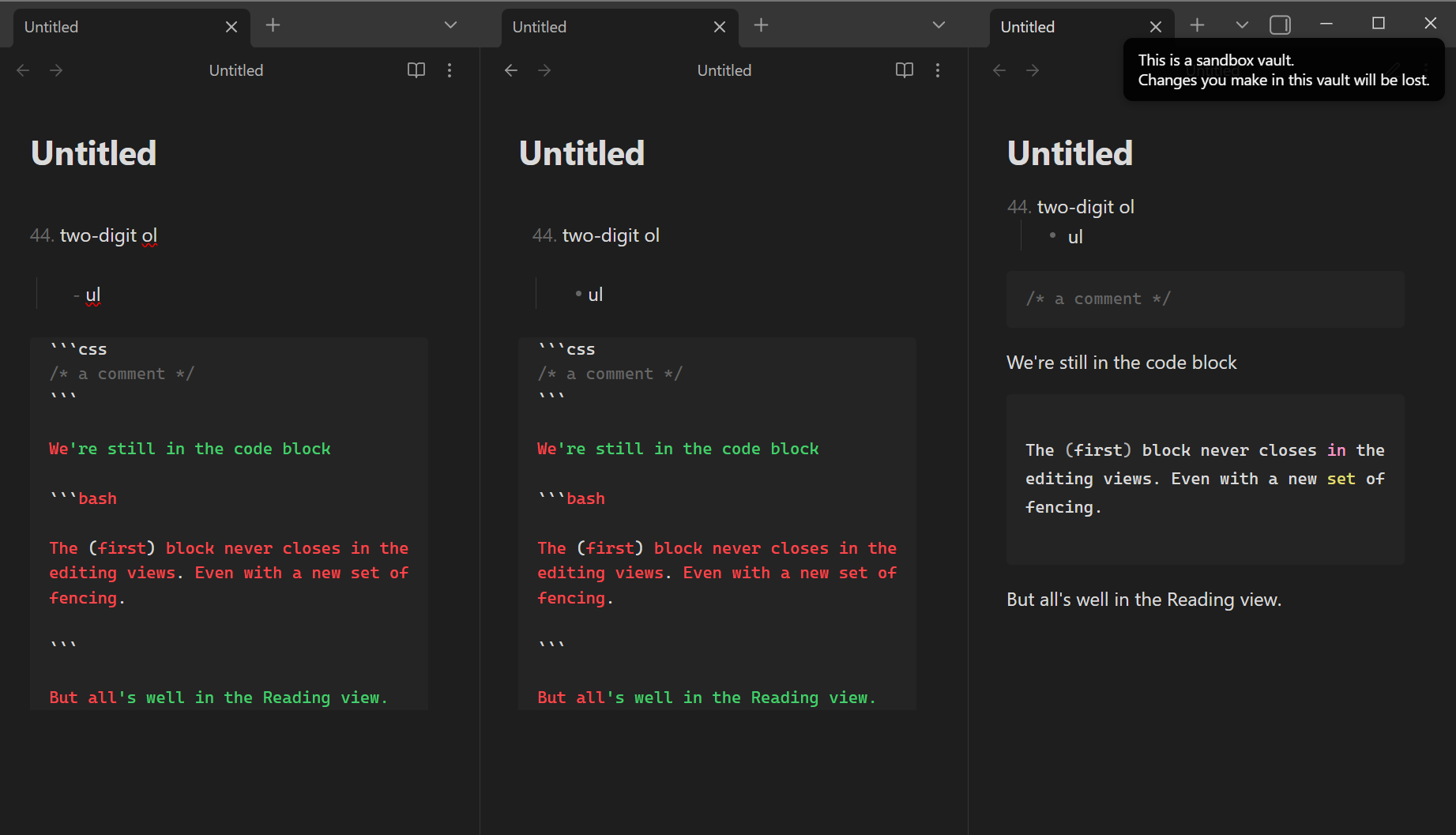Click the ```css fence in left pane

(78, 349)
